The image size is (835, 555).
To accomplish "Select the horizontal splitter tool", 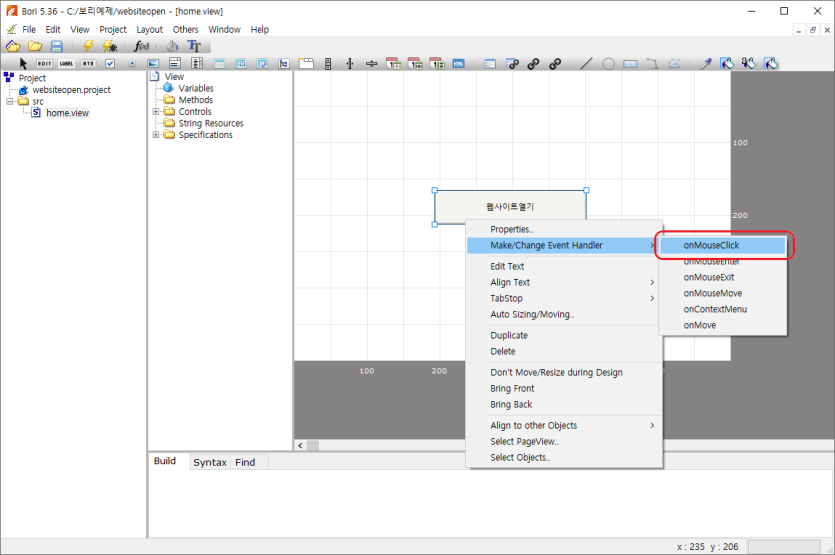I will tap(372, 63).
